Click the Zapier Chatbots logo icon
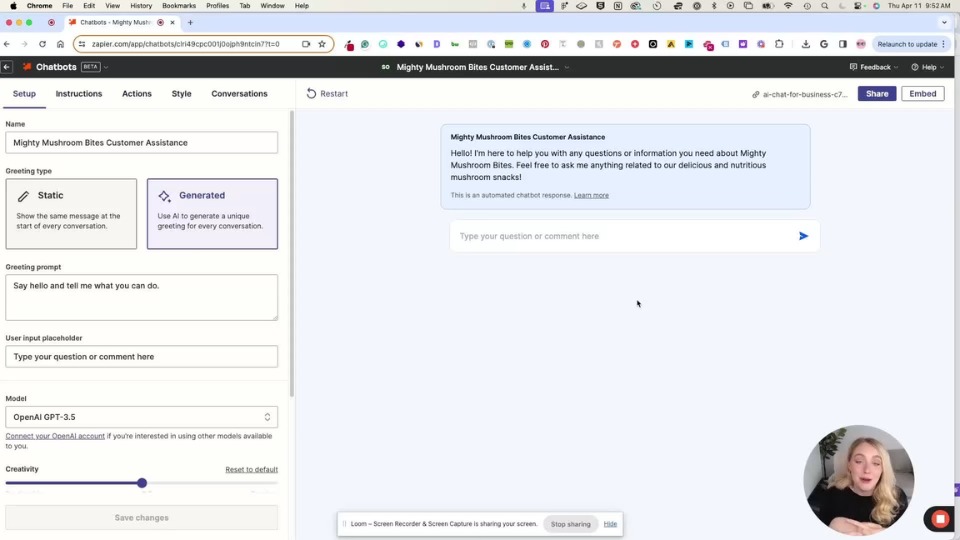960x540 pixels. coord(27,67)
